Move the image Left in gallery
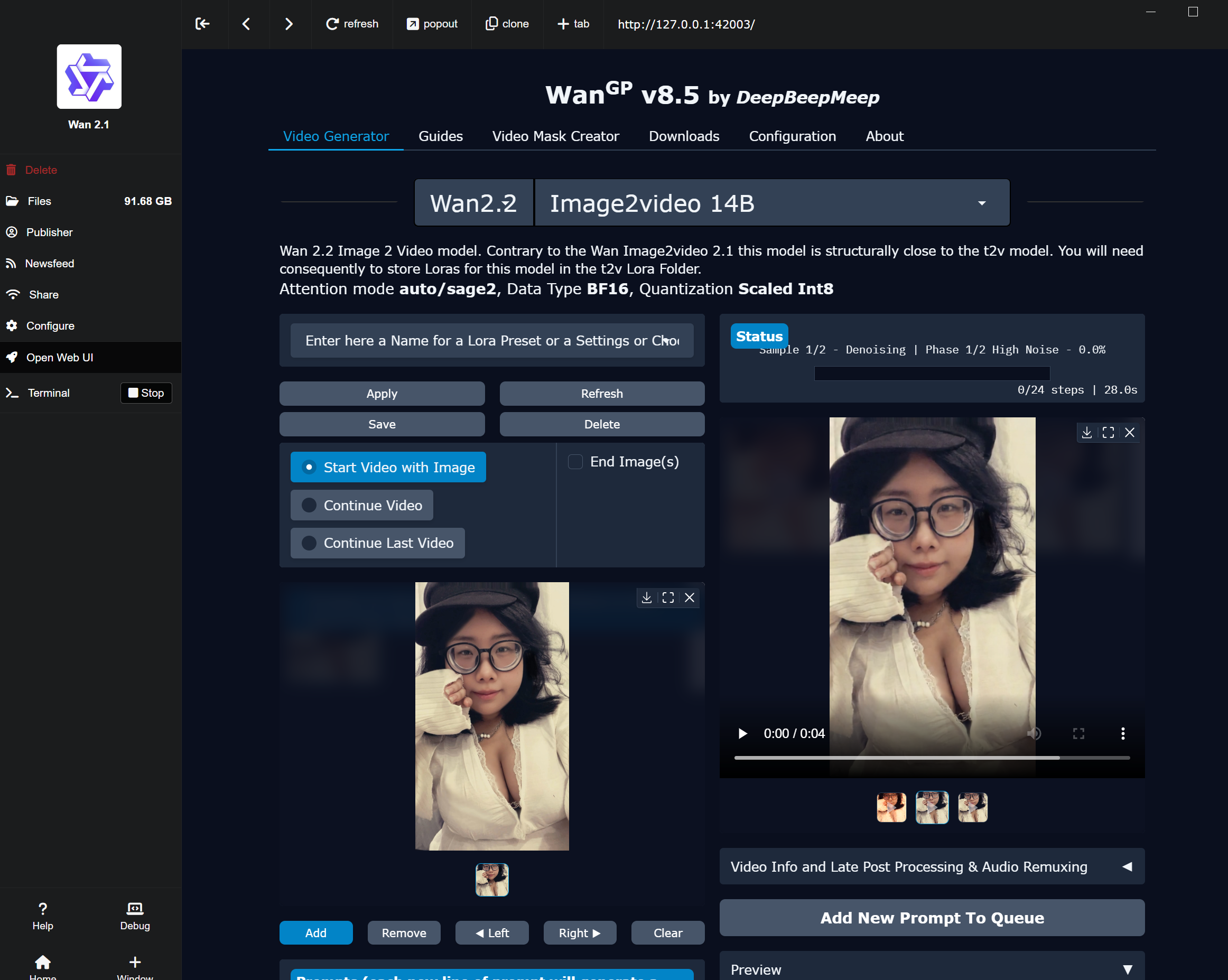Viewport: 1228px width, 980px height. 491,933
